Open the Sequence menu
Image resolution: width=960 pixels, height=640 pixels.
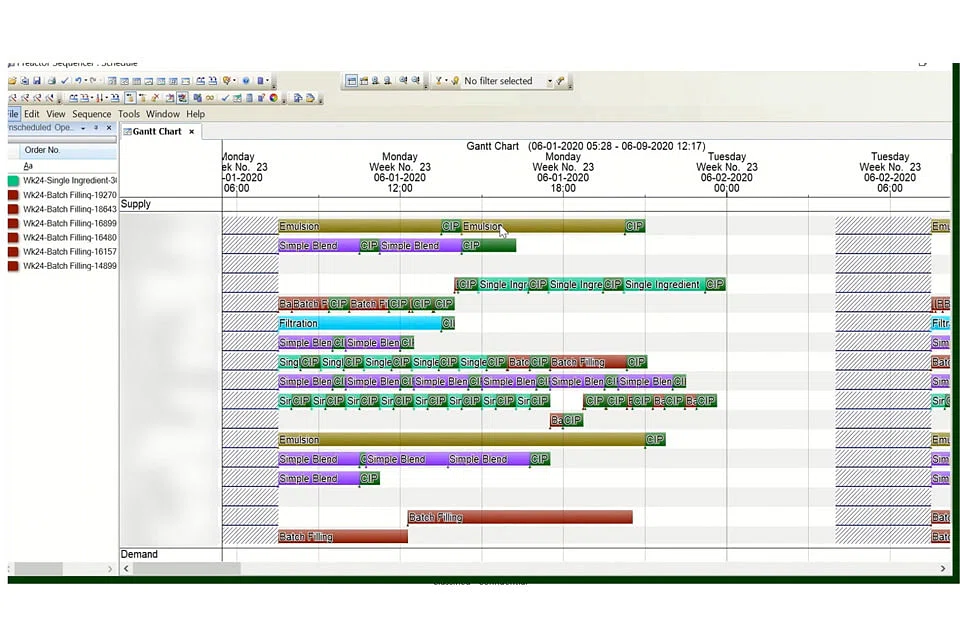point(91,114)
